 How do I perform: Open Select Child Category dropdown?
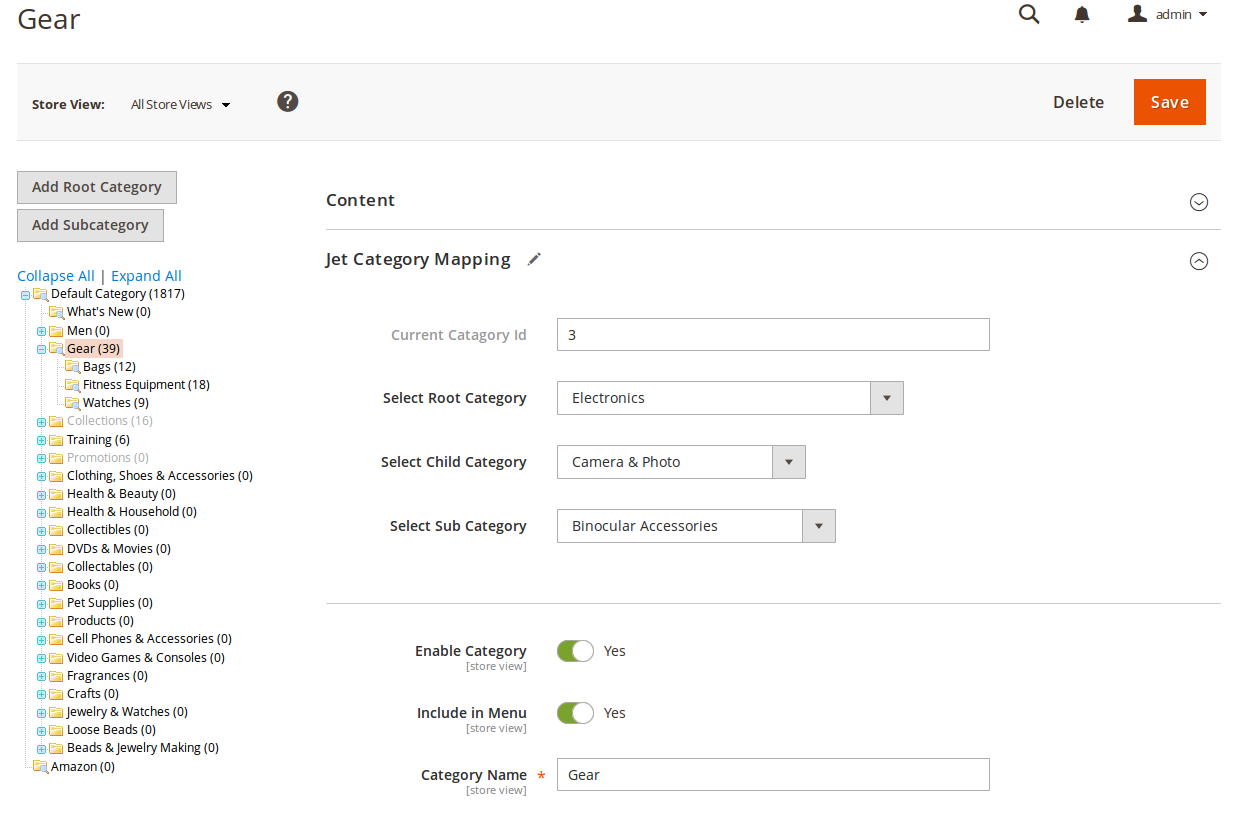point(681,462)
